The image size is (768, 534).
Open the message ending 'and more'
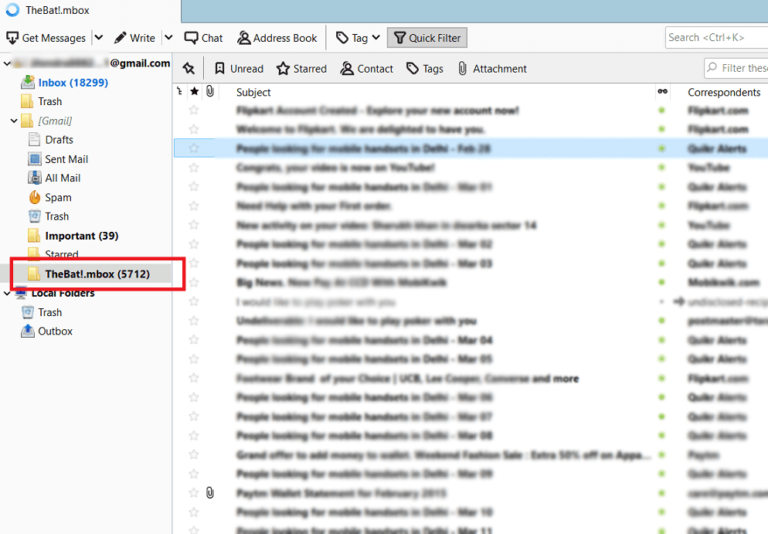pos(408,378)
